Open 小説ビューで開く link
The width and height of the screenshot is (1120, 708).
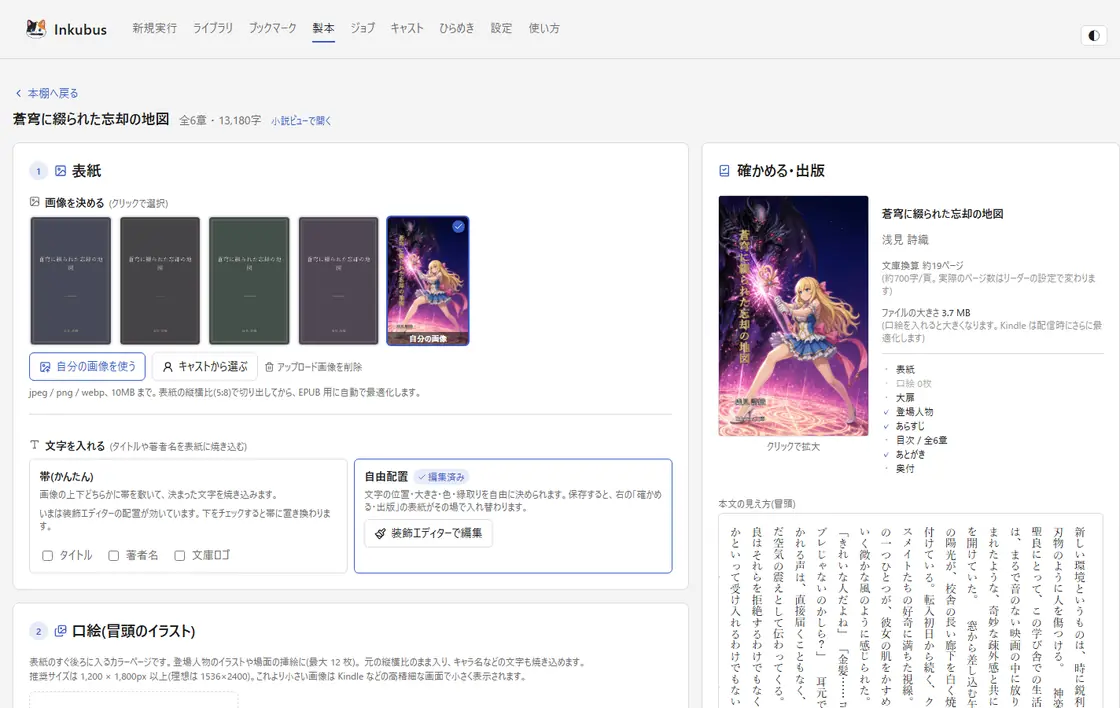[x=301, y=121]
